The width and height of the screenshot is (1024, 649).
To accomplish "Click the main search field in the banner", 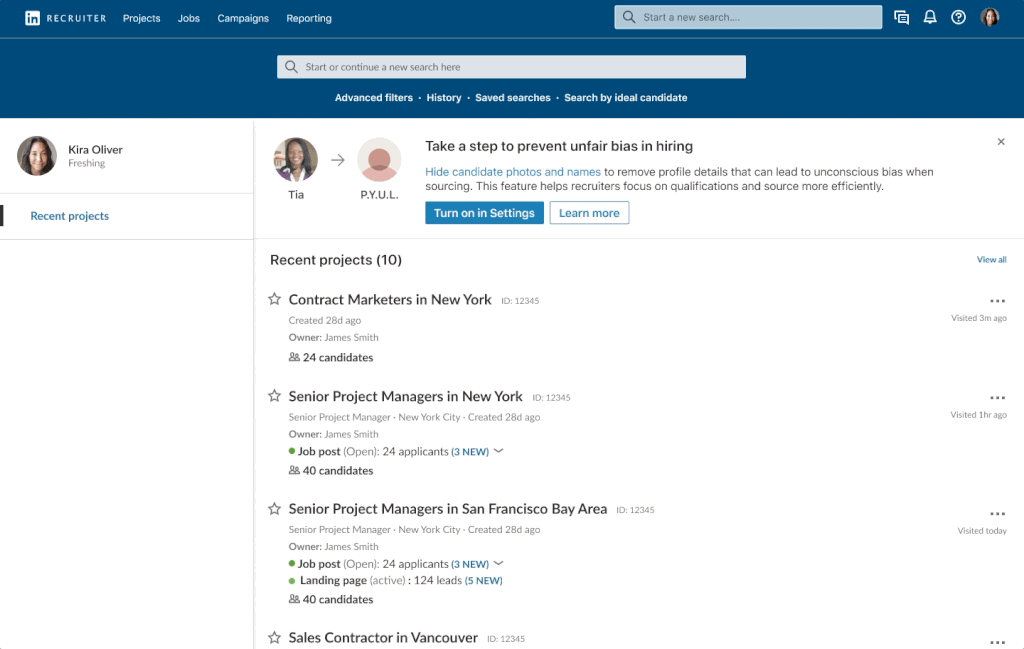I will (x=511, y=67).
